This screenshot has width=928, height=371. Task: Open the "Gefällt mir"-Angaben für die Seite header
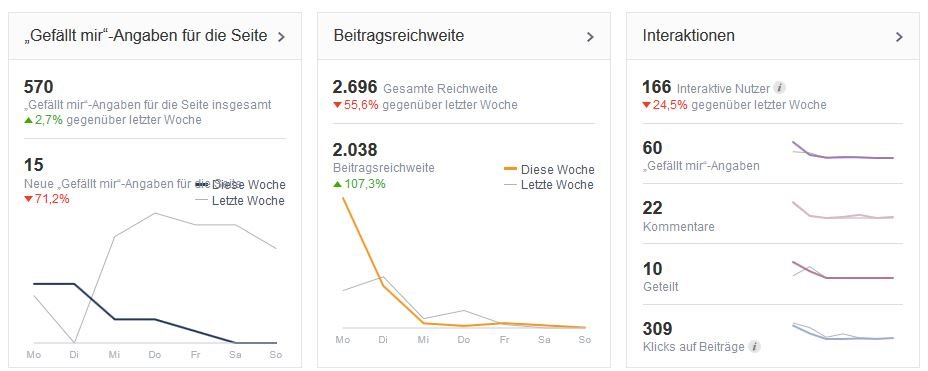[x=146, y=36]
